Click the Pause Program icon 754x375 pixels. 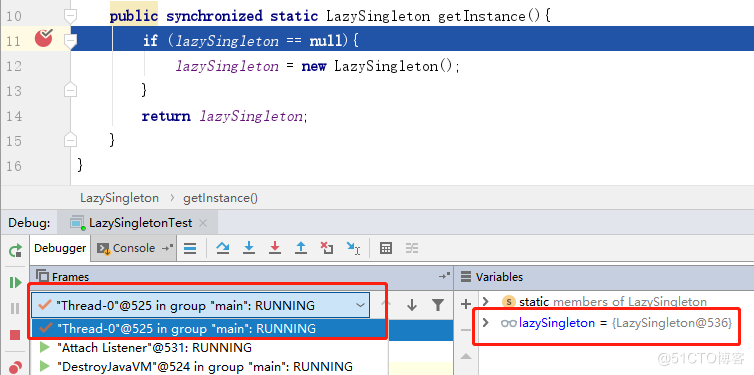coord(15,308)
